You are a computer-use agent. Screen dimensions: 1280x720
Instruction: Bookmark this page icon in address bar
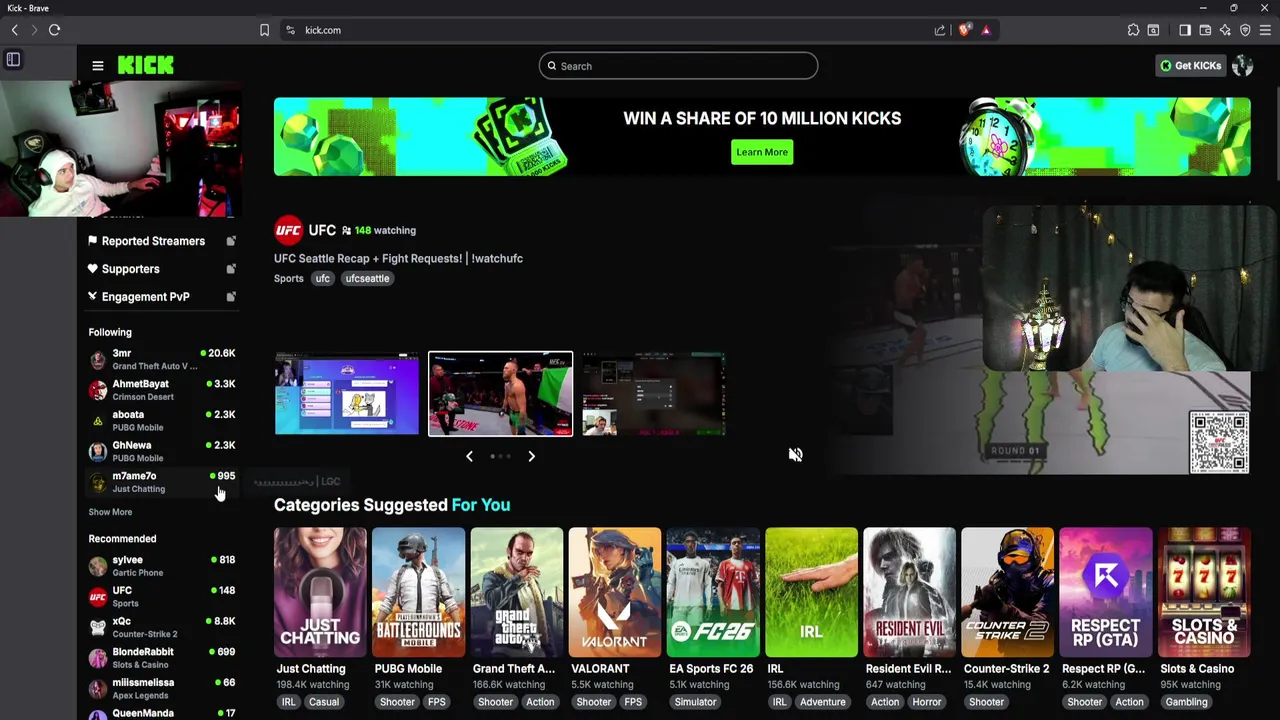(264, 30)
